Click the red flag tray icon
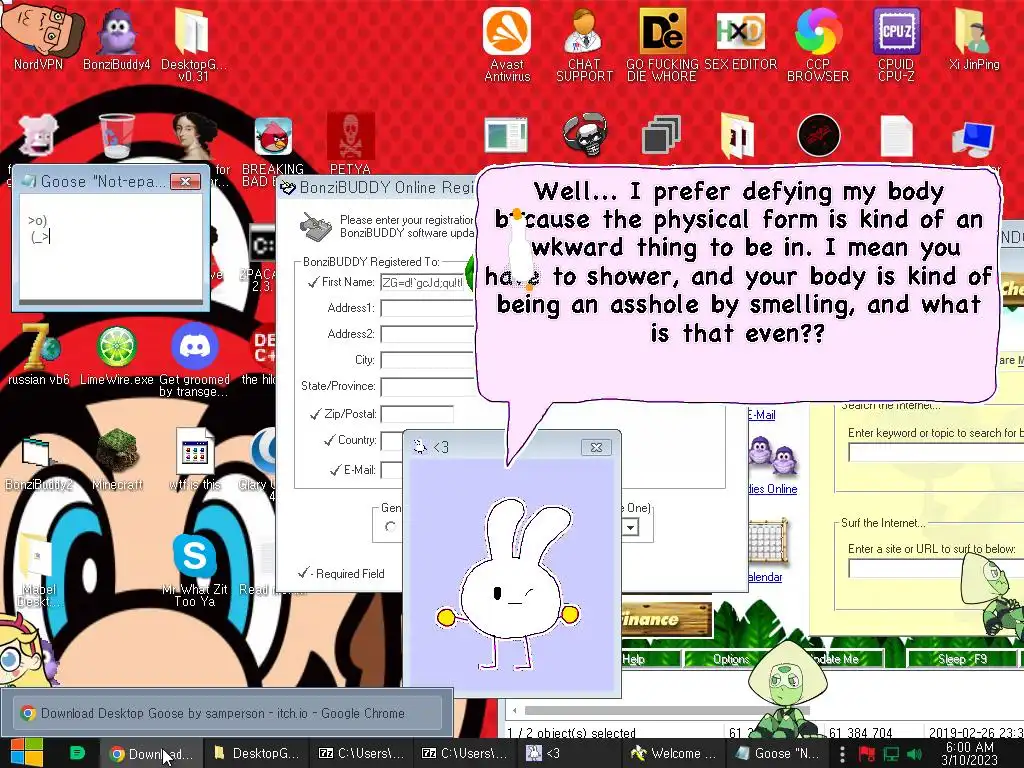Screen dimensions: 1024x768 pyautogui.click(x=867, y=754)
